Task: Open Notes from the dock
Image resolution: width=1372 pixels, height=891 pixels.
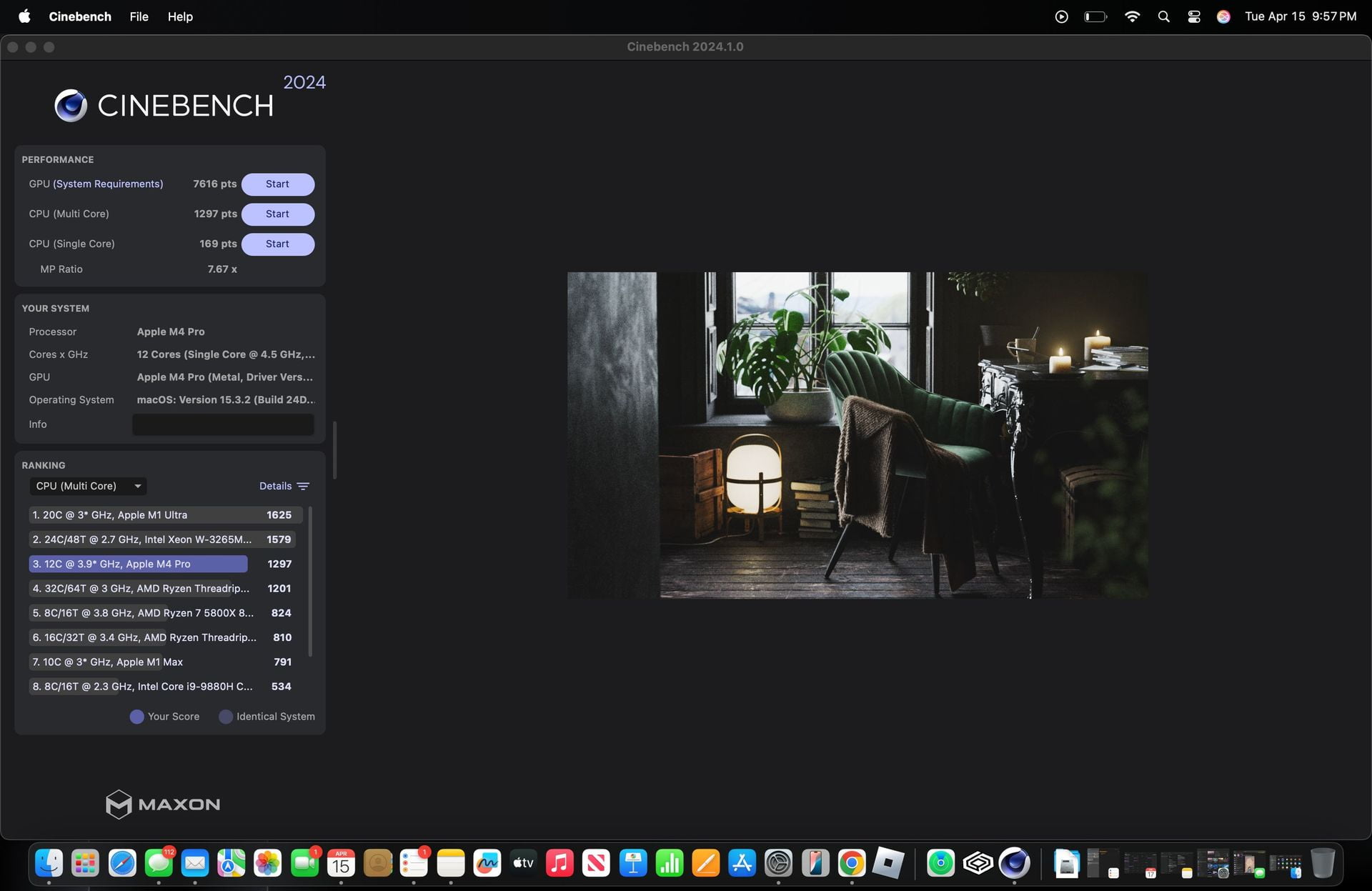Action: (x=450, y=863)
